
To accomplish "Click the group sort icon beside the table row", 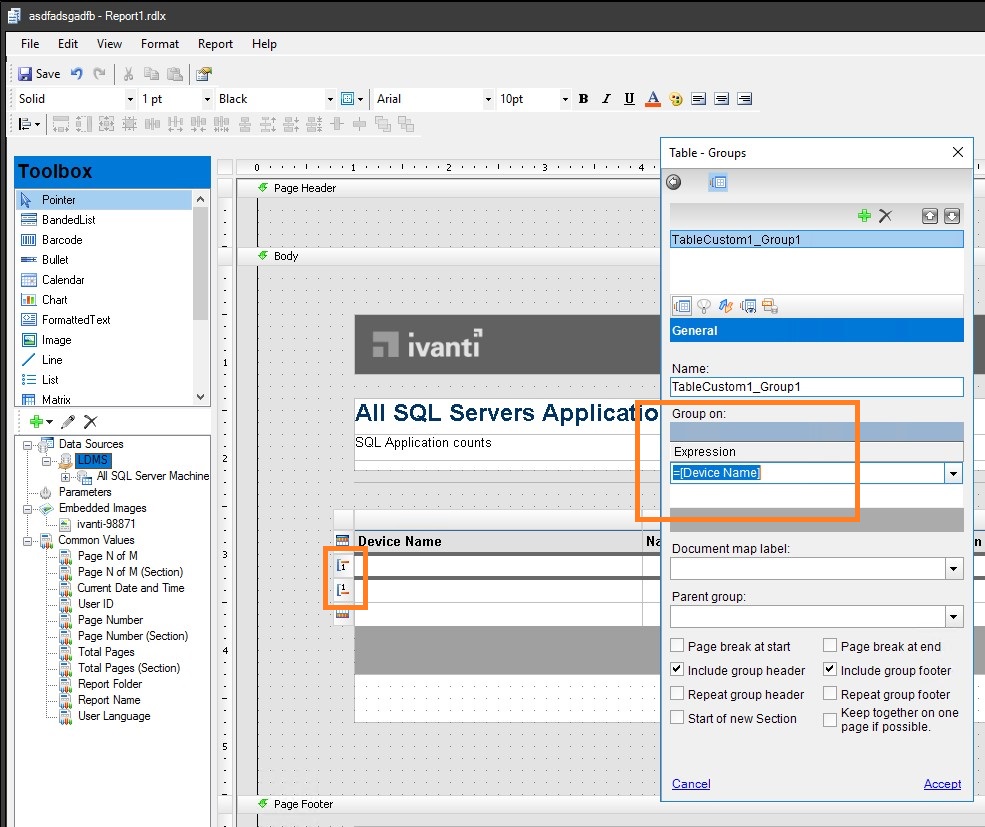I will [343, 566].
